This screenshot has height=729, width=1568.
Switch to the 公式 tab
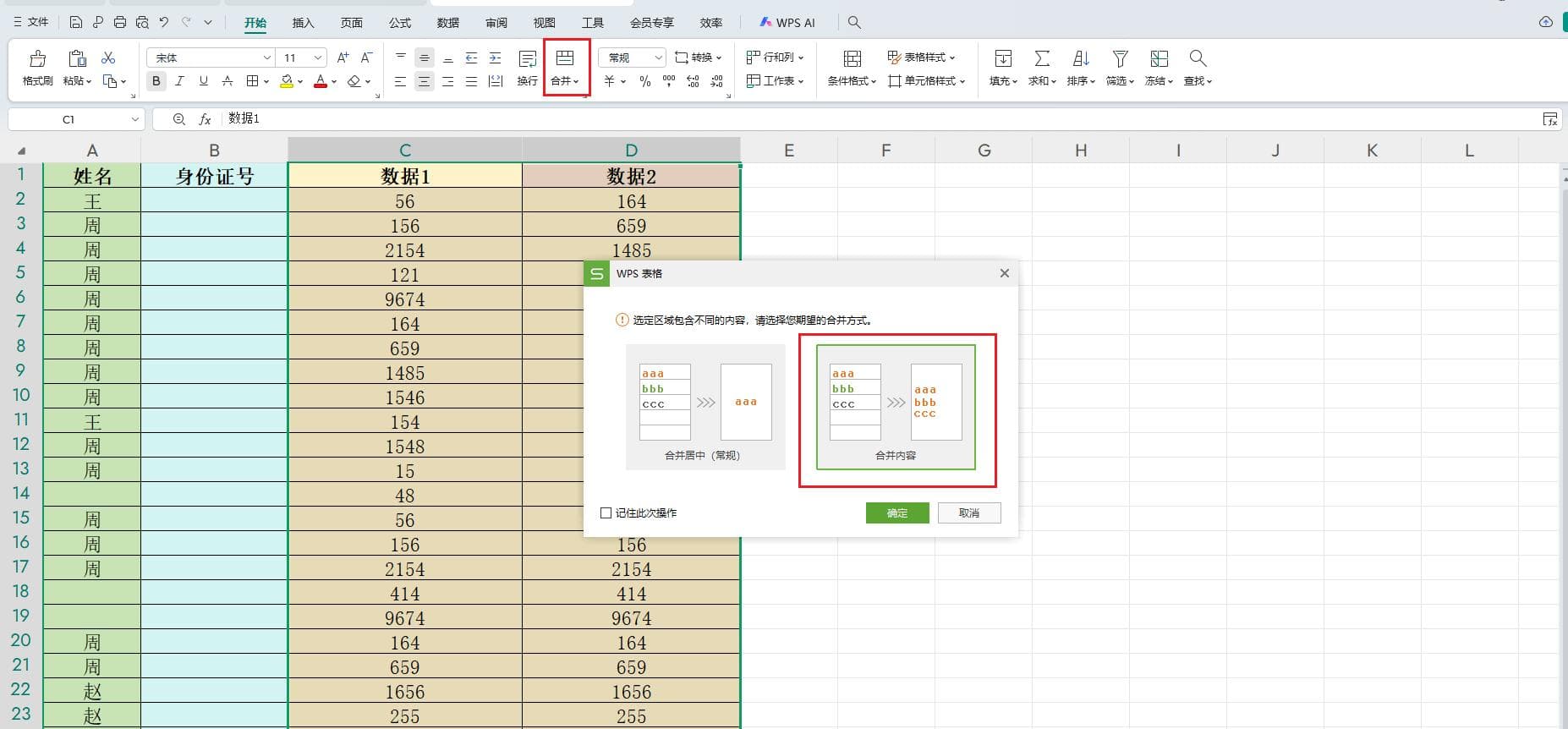[400, 23]
